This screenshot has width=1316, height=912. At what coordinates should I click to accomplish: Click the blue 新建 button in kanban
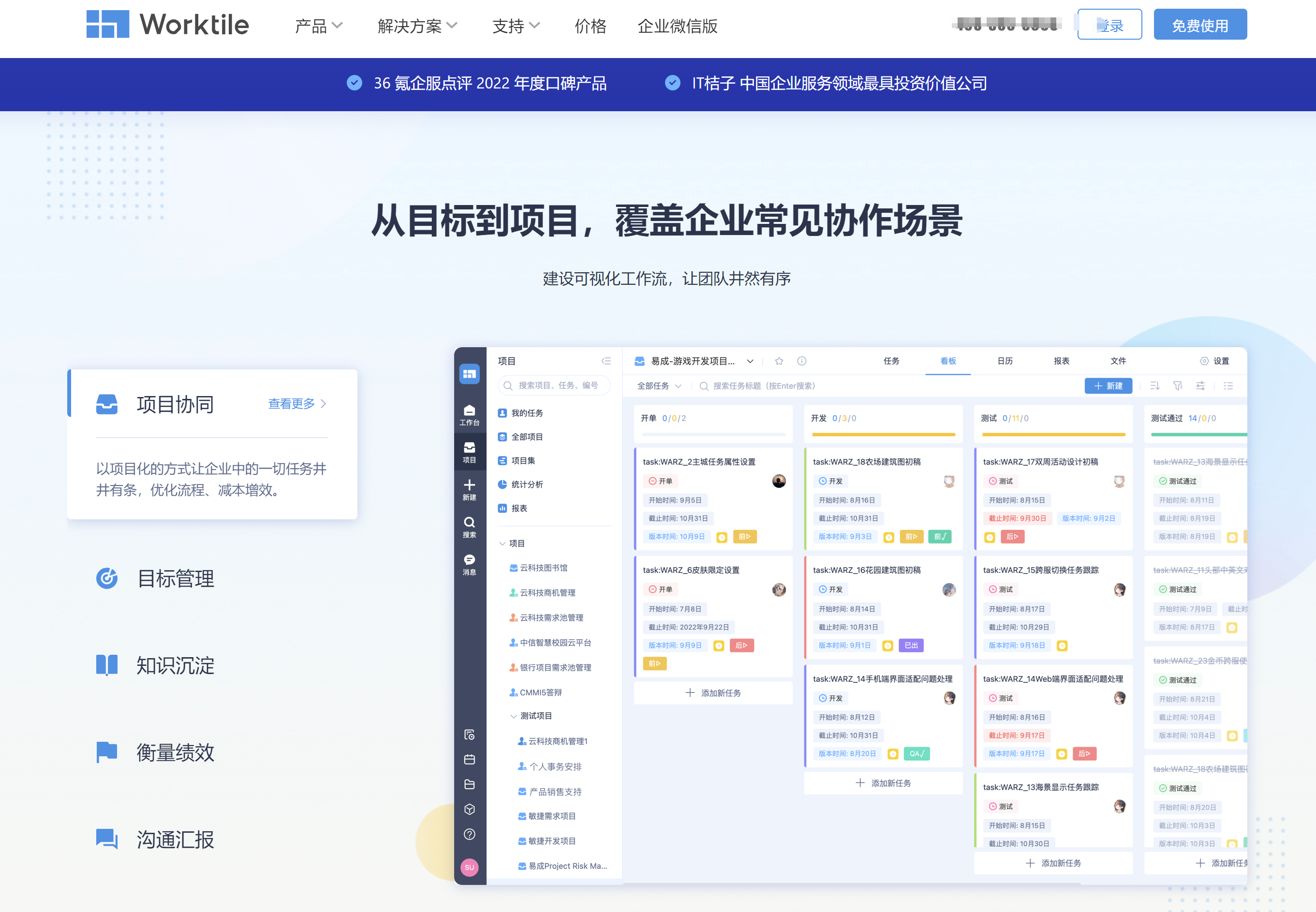pos(1108,386)
